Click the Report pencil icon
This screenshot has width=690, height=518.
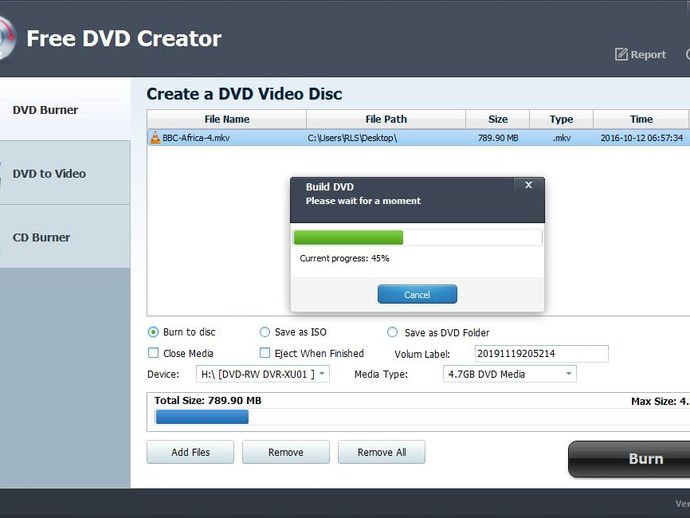[621, 54]
